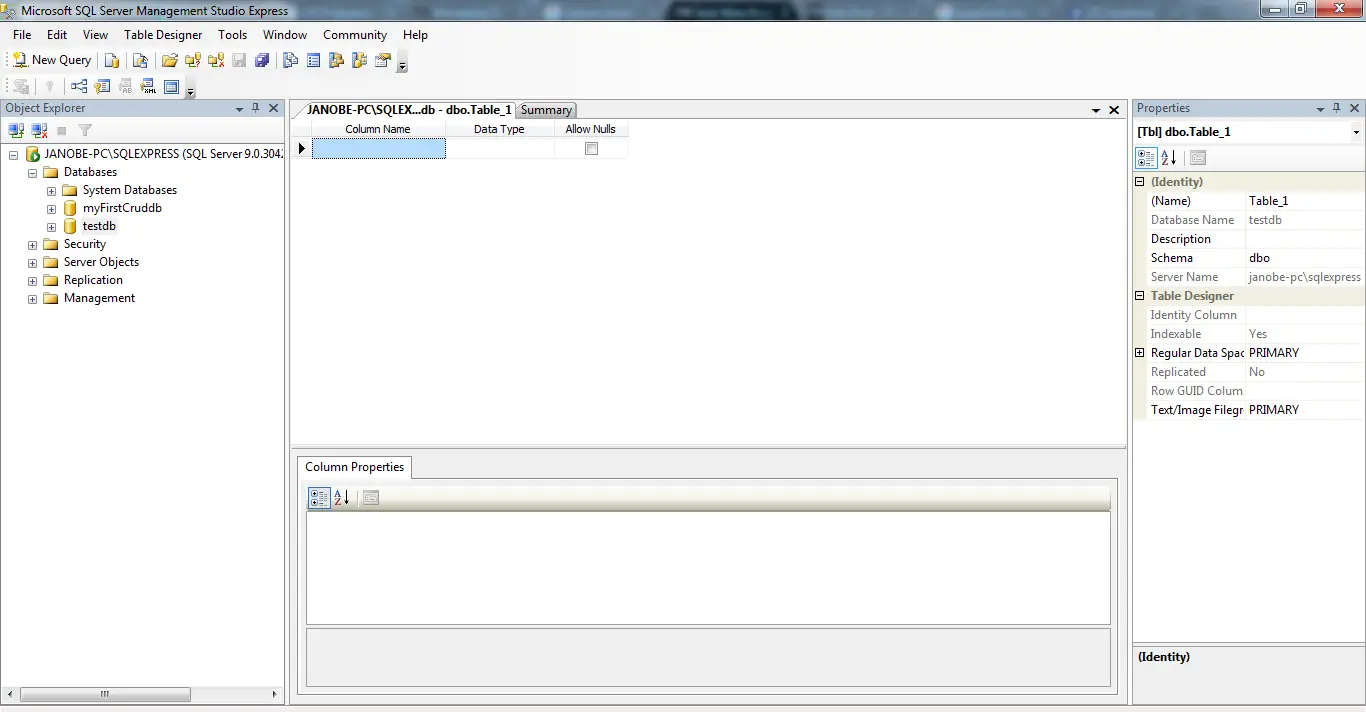Screen dimensions: 1366x712
Task: Open the [Tbl] dbo.Table_1 object dropdown
Action: click(1356, 132)
